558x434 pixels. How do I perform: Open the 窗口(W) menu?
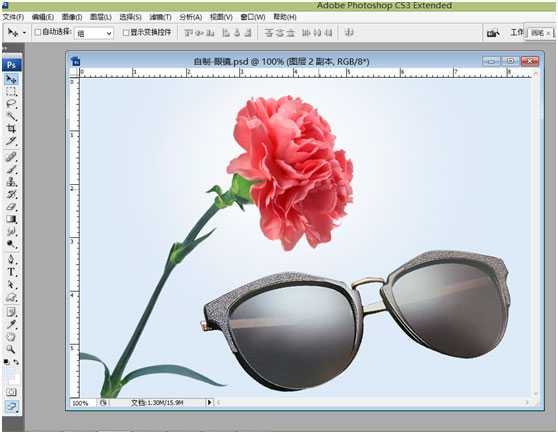(253, 17)
